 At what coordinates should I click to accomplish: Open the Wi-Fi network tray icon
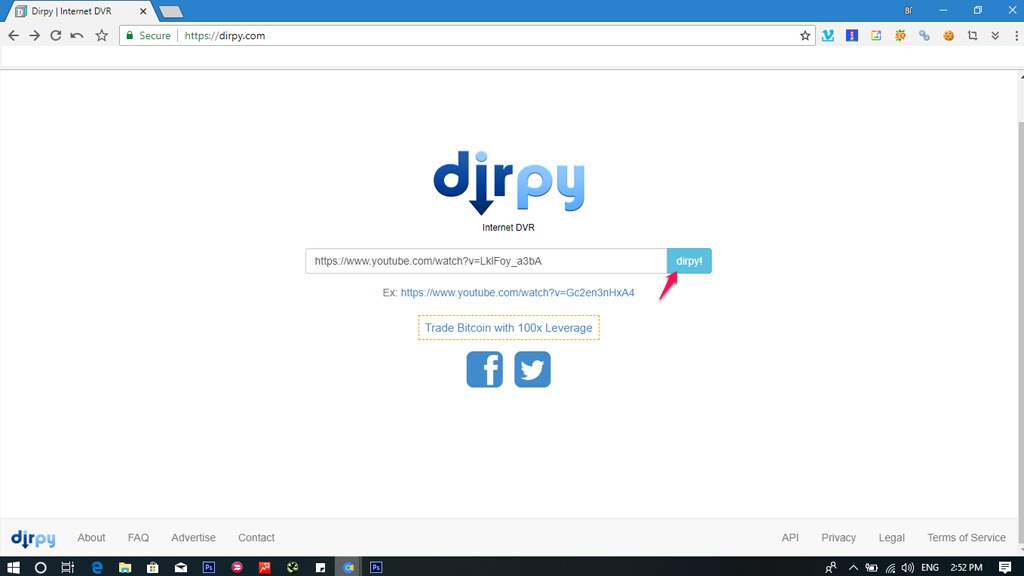click(x=890, y=567)
